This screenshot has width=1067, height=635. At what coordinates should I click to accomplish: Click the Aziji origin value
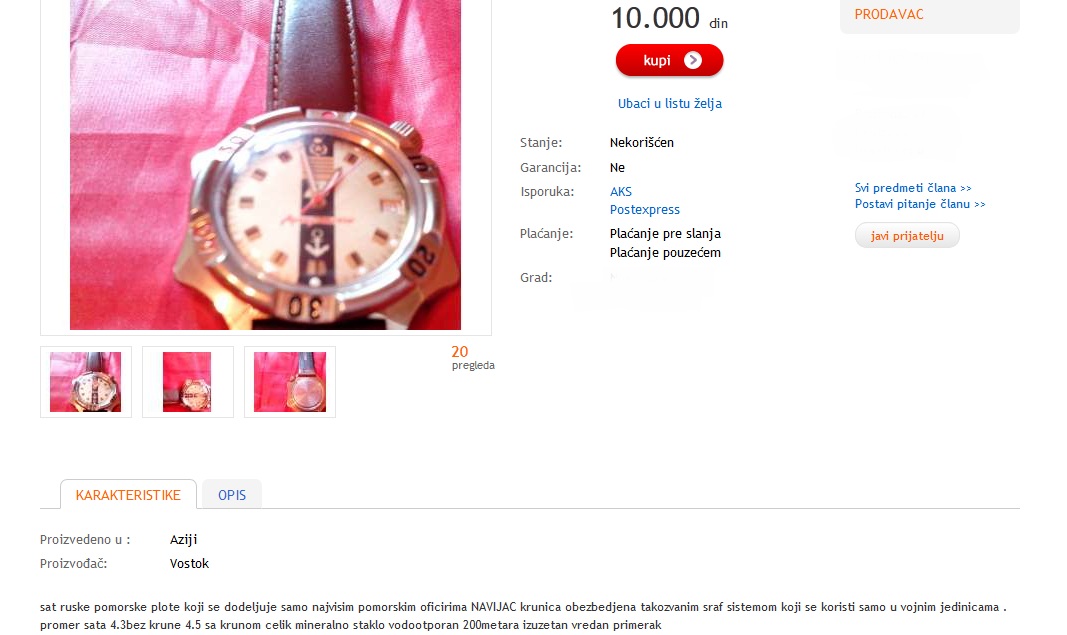click(183, 540)
